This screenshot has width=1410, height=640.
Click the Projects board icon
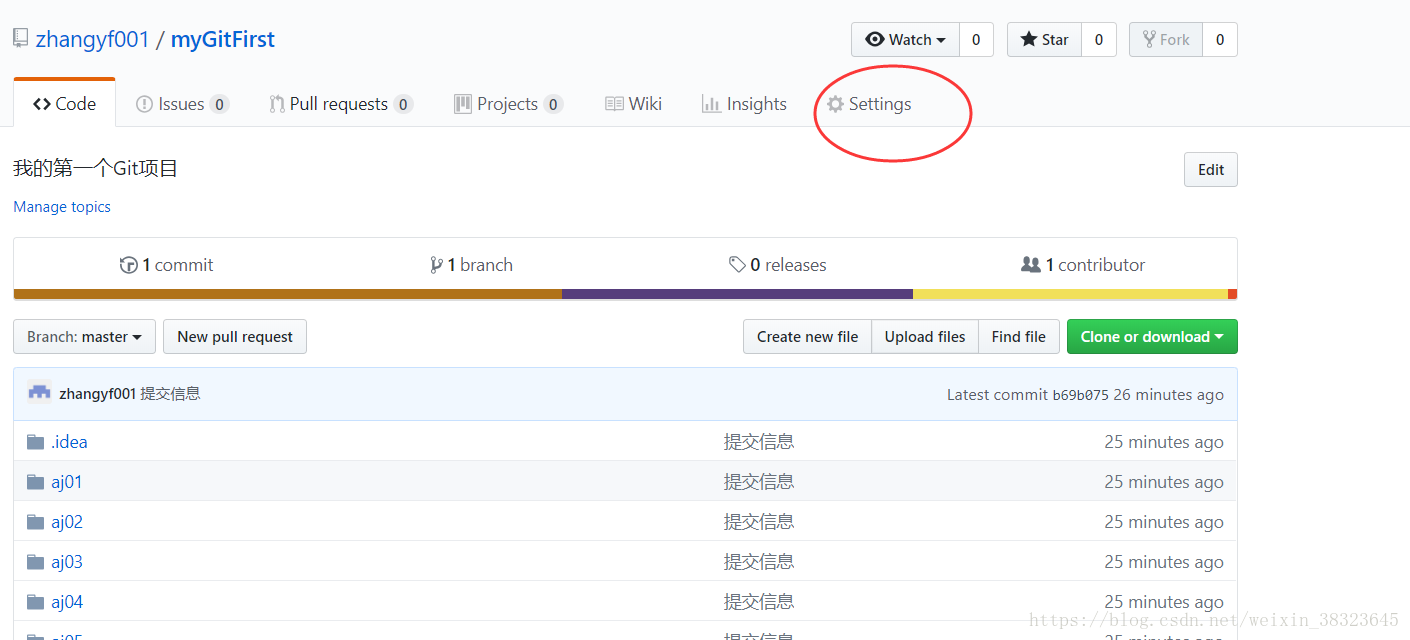(463, 104)
